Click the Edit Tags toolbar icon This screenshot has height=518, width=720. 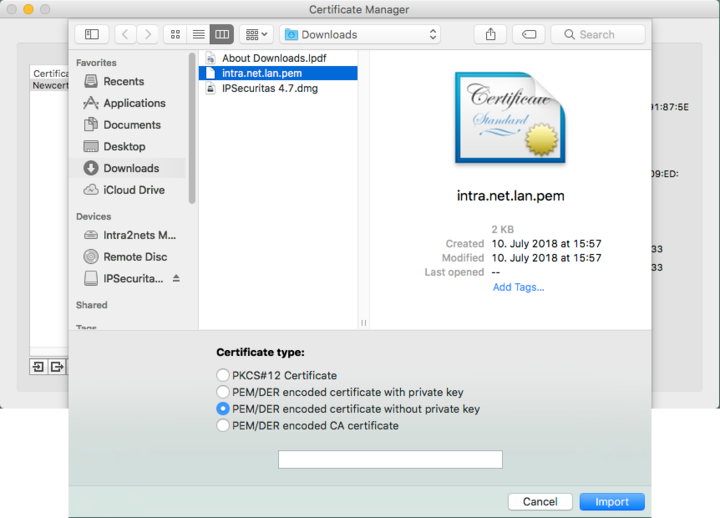point(529,34)
